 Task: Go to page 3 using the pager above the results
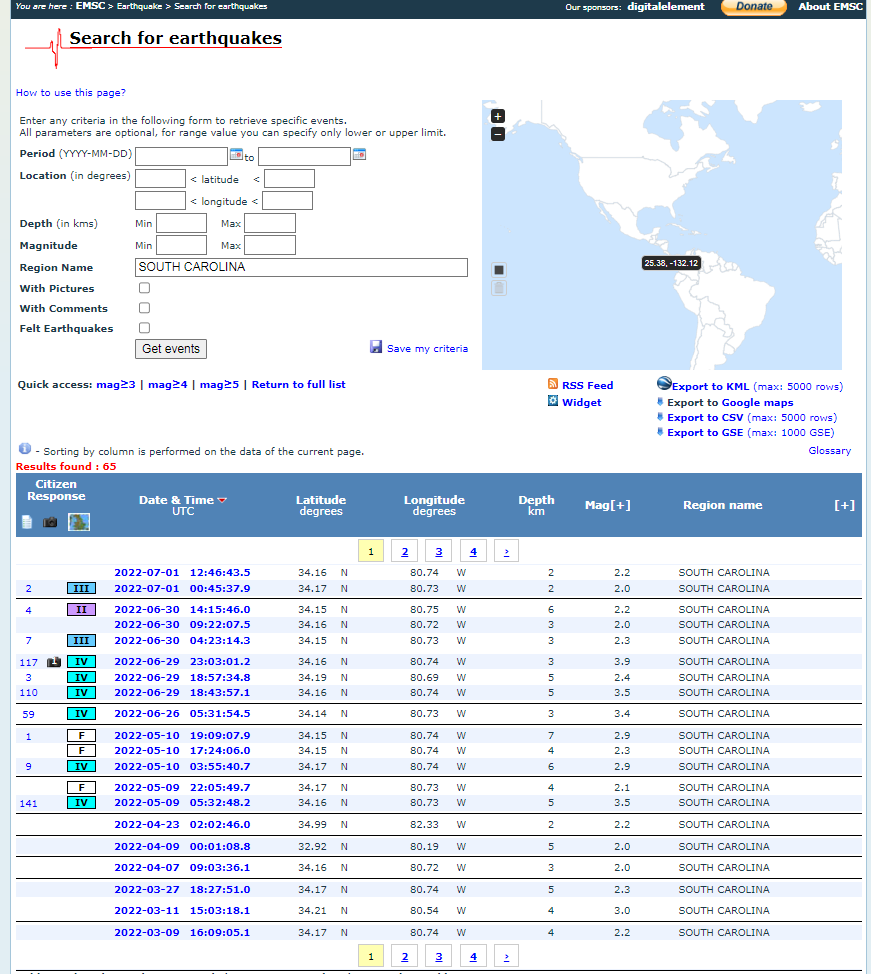(x=439, y=552)
